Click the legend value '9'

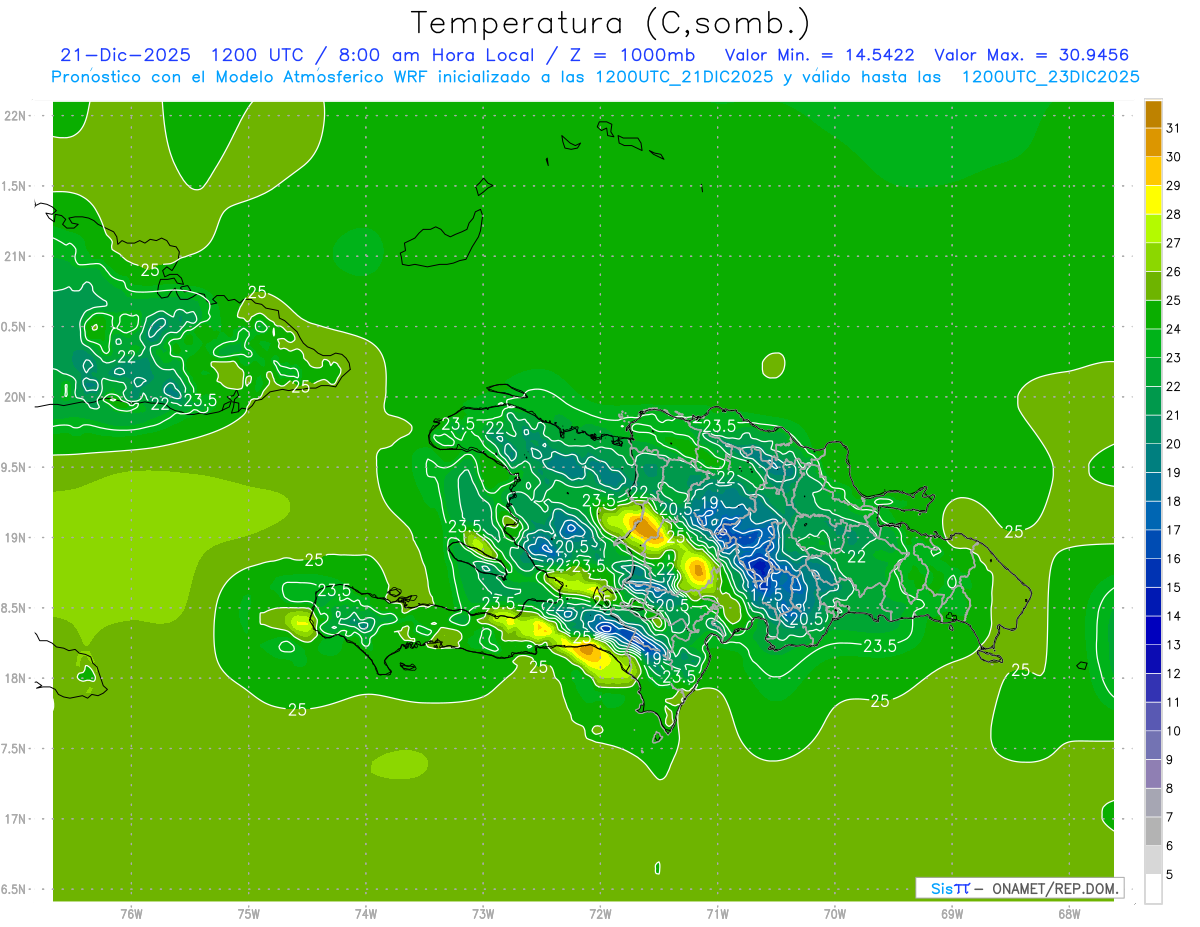click(1170, 761)
